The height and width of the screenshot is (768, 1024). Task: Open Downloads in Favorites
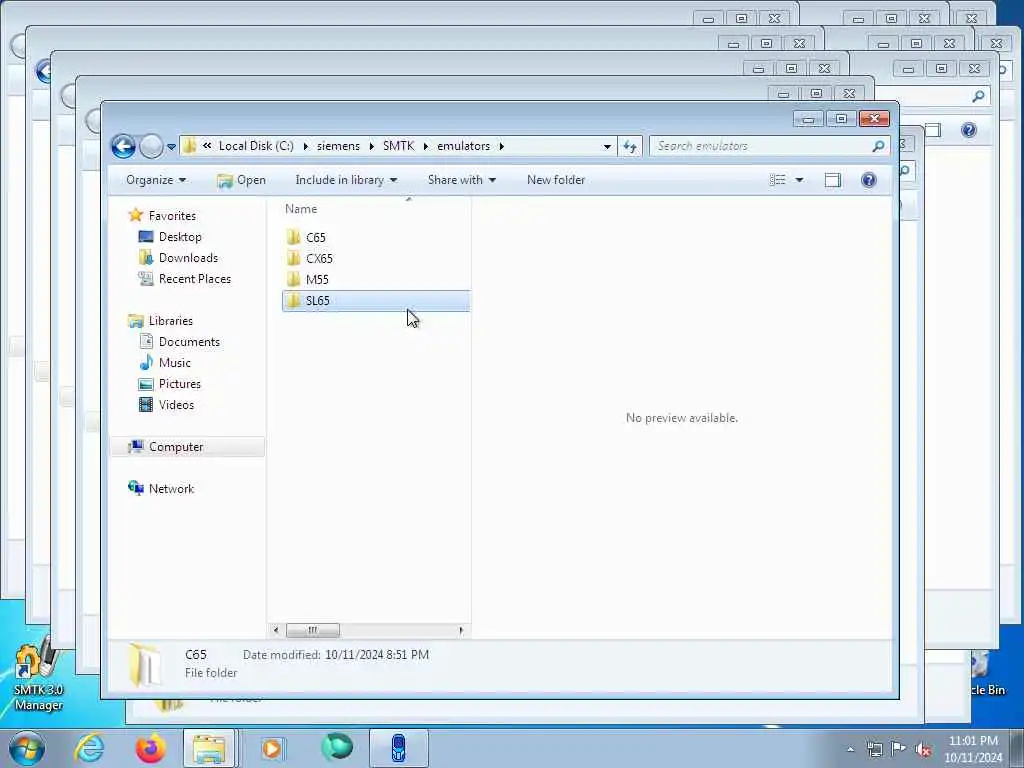coord(188,257)
